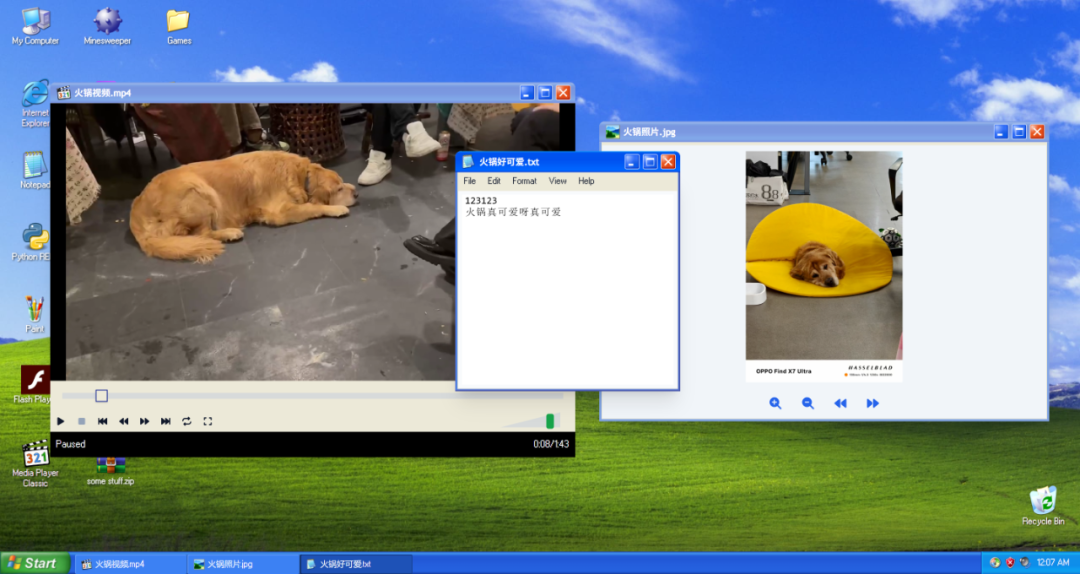Click the Play button in video player
This screenshot has width=1080, height=574.
click(61, 421)
